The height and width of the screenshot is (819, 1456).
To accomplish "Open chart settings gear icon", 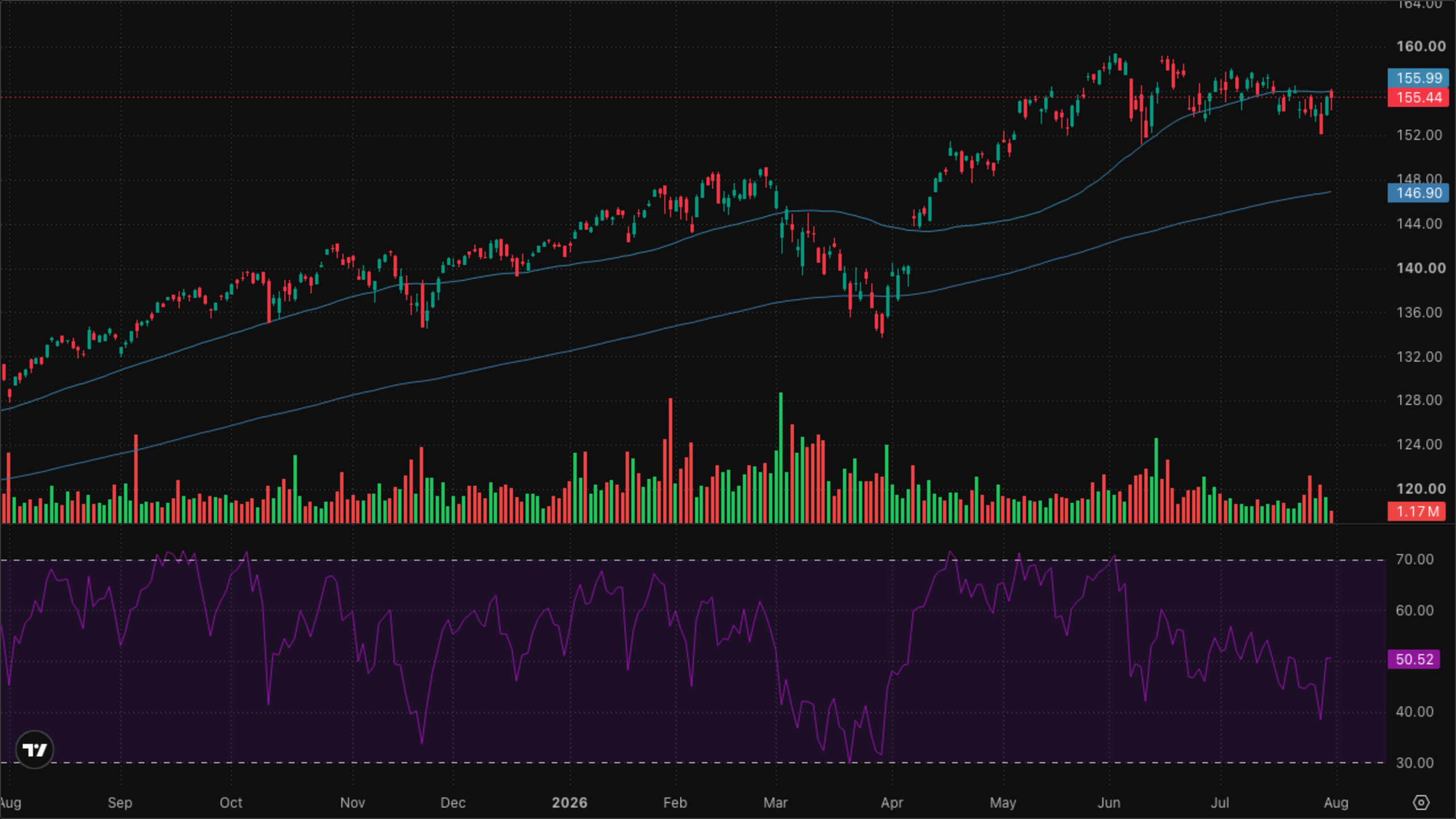I will pyautogui.click(x=1421, y=803).
